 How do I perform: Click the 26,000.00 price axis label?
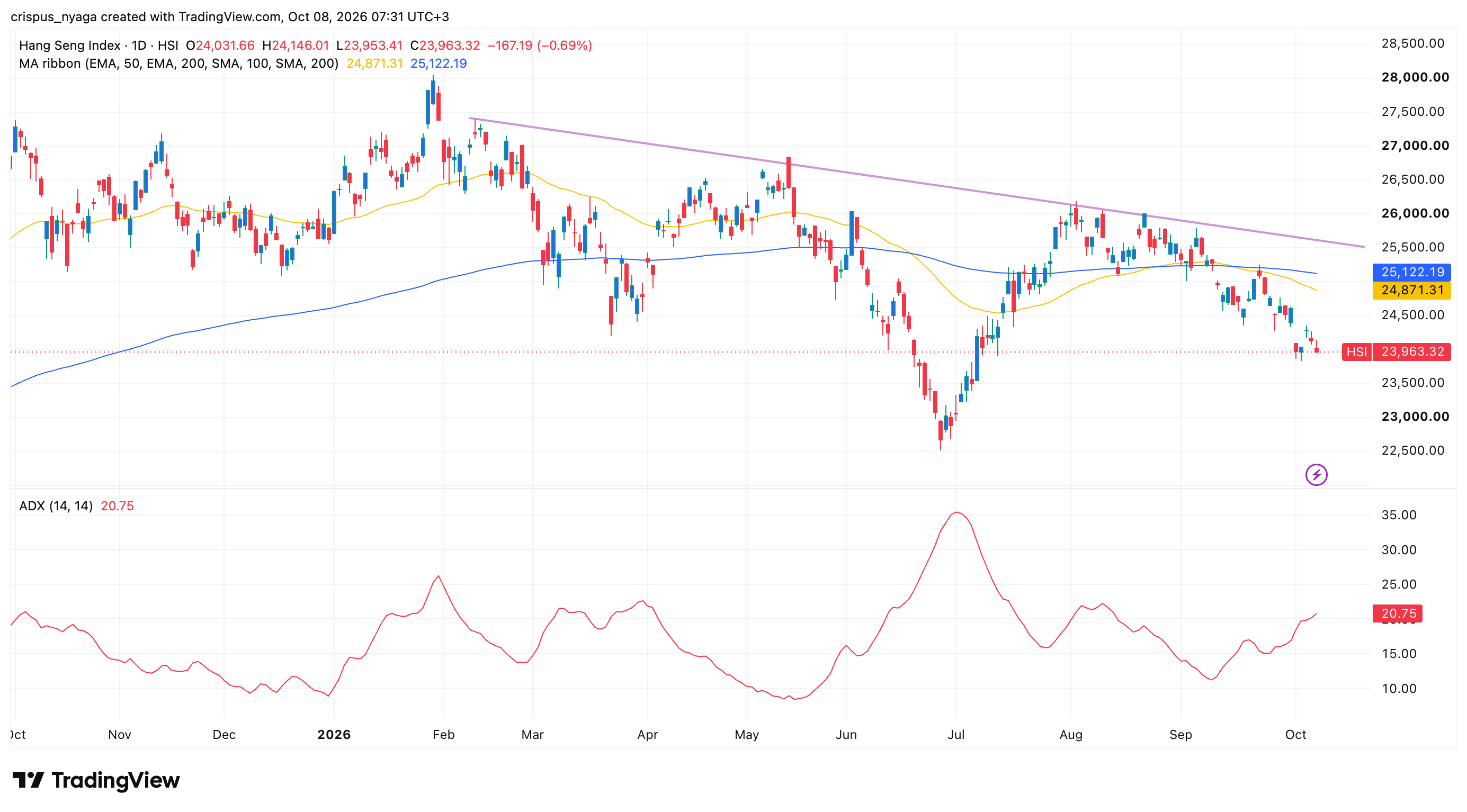point(1415,213)
